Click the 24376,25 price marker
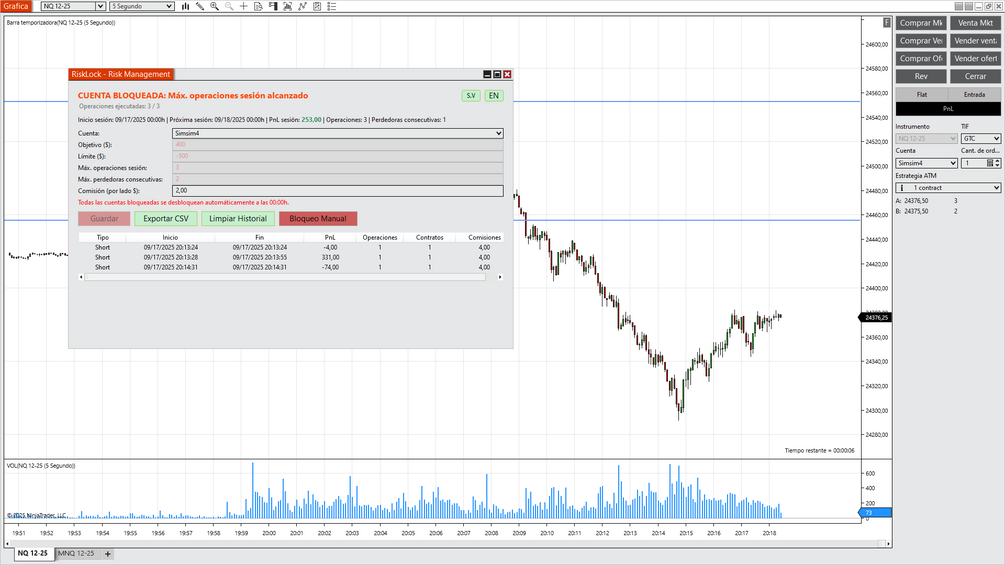Image resolution: width=1005 pixels, height=565 pixels. [x=875, y=318]
